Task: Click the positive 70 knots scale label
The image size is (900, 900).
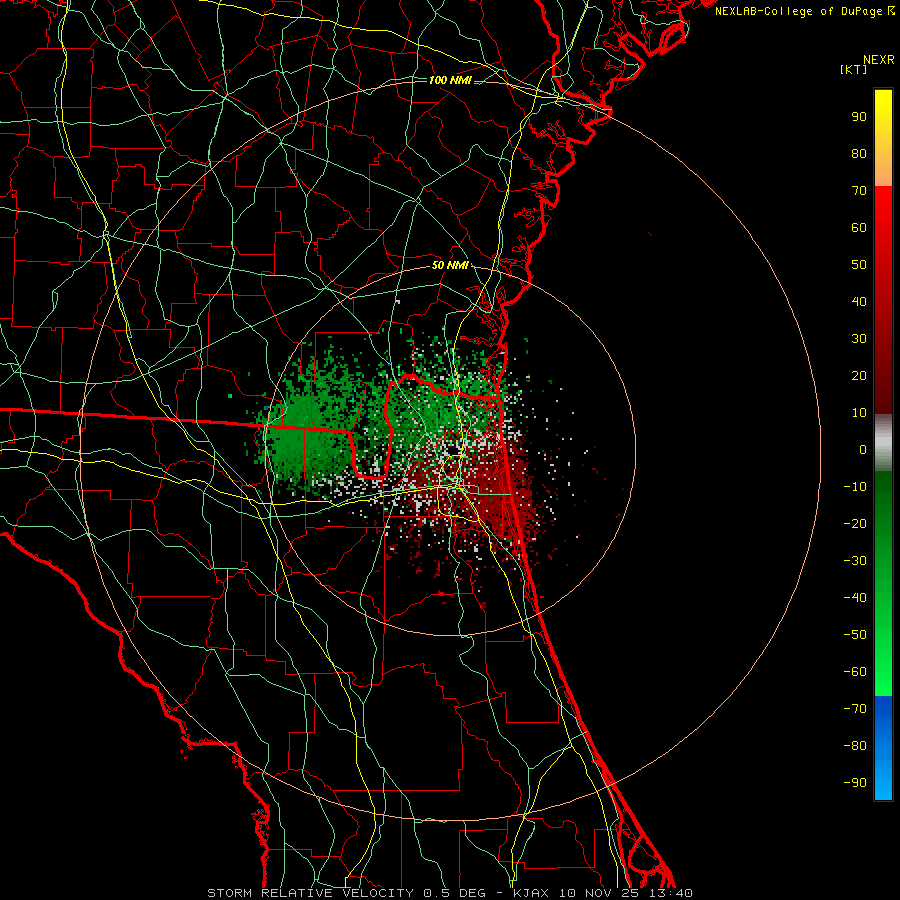Action: tap(859, 191)
